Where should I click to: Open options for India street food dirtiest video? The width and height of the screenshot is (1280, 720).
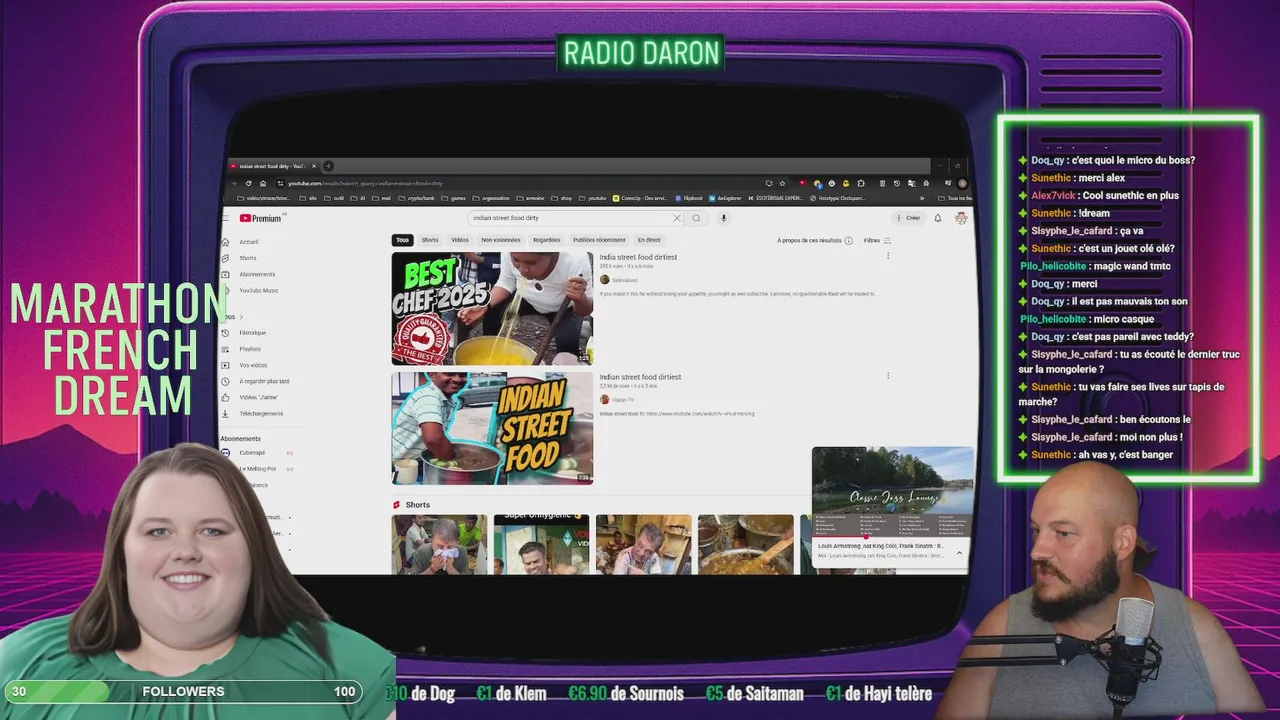coord(888,256)
